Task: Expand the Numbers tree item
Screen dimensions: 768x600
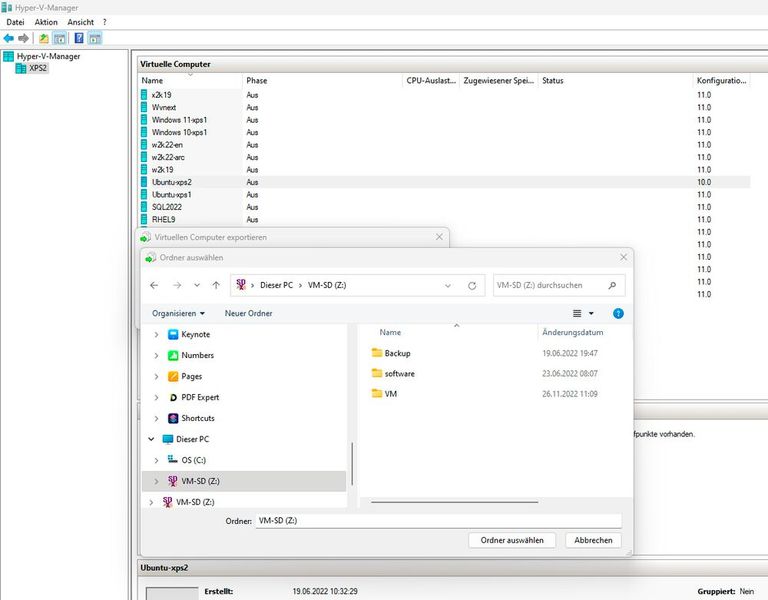Action: click(156, 356)
